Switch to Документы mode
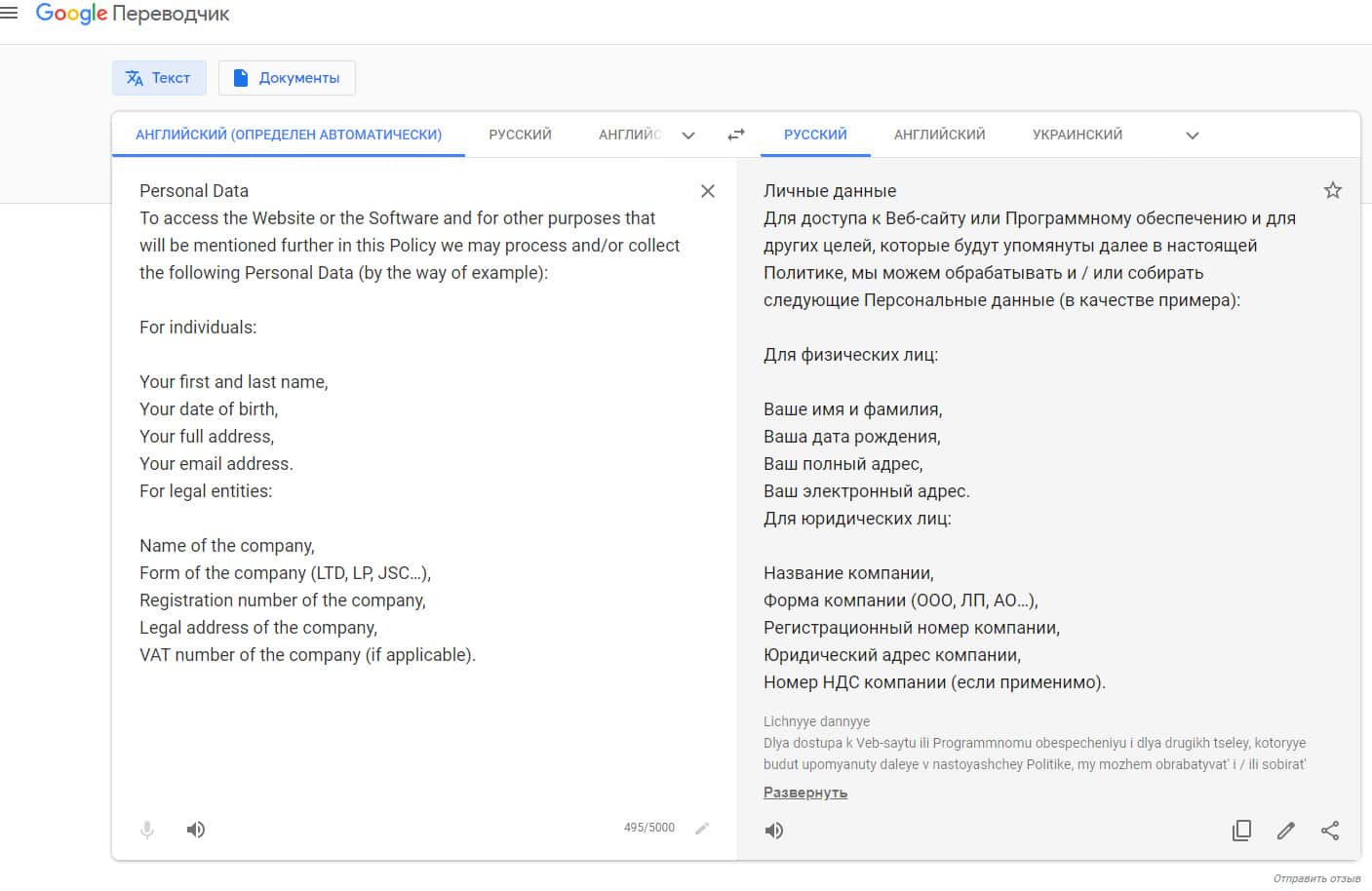The height and width of the screenshot is (891, 1372). [287, 78]
